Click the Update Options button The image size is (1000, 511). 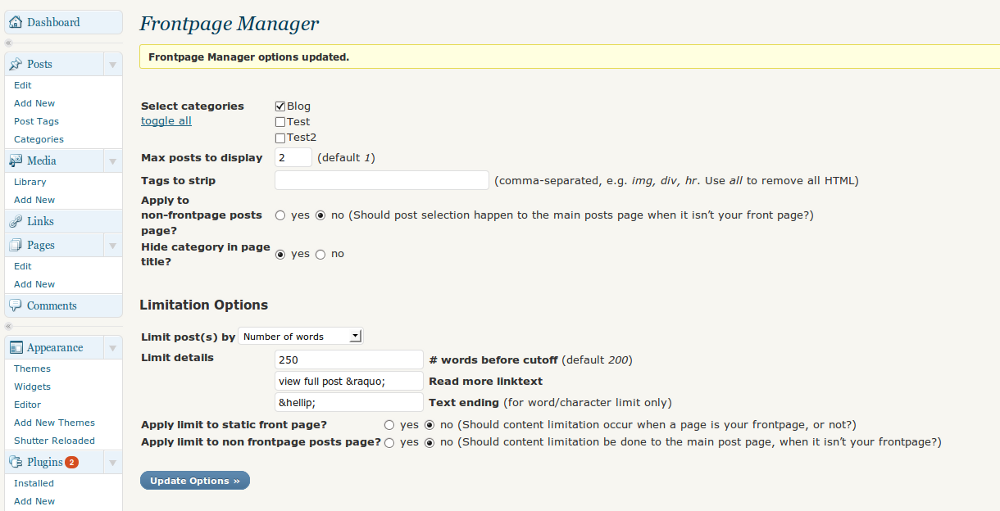pos(195,481)
